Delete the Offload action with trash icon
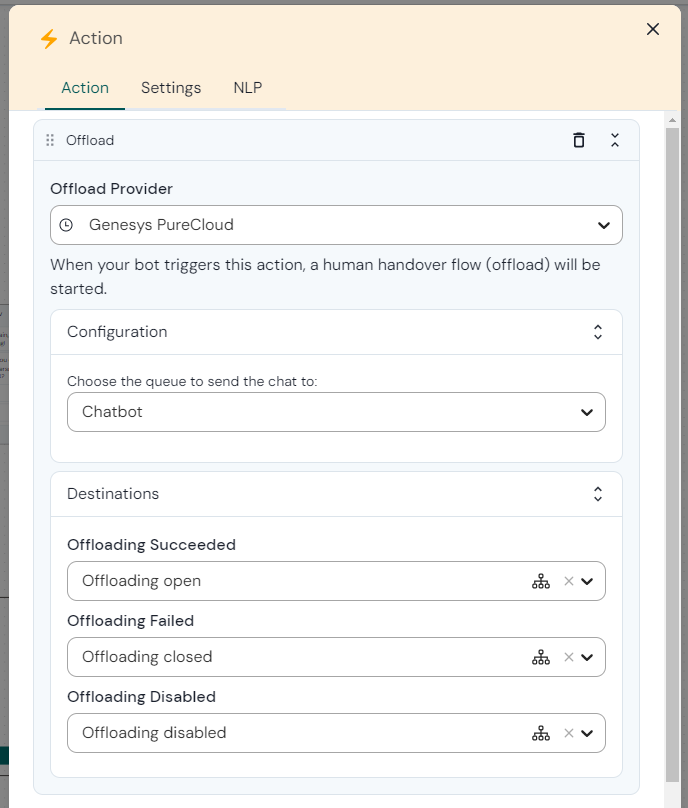This screenshot has width=688, height=808. click(x=578, y=140)
